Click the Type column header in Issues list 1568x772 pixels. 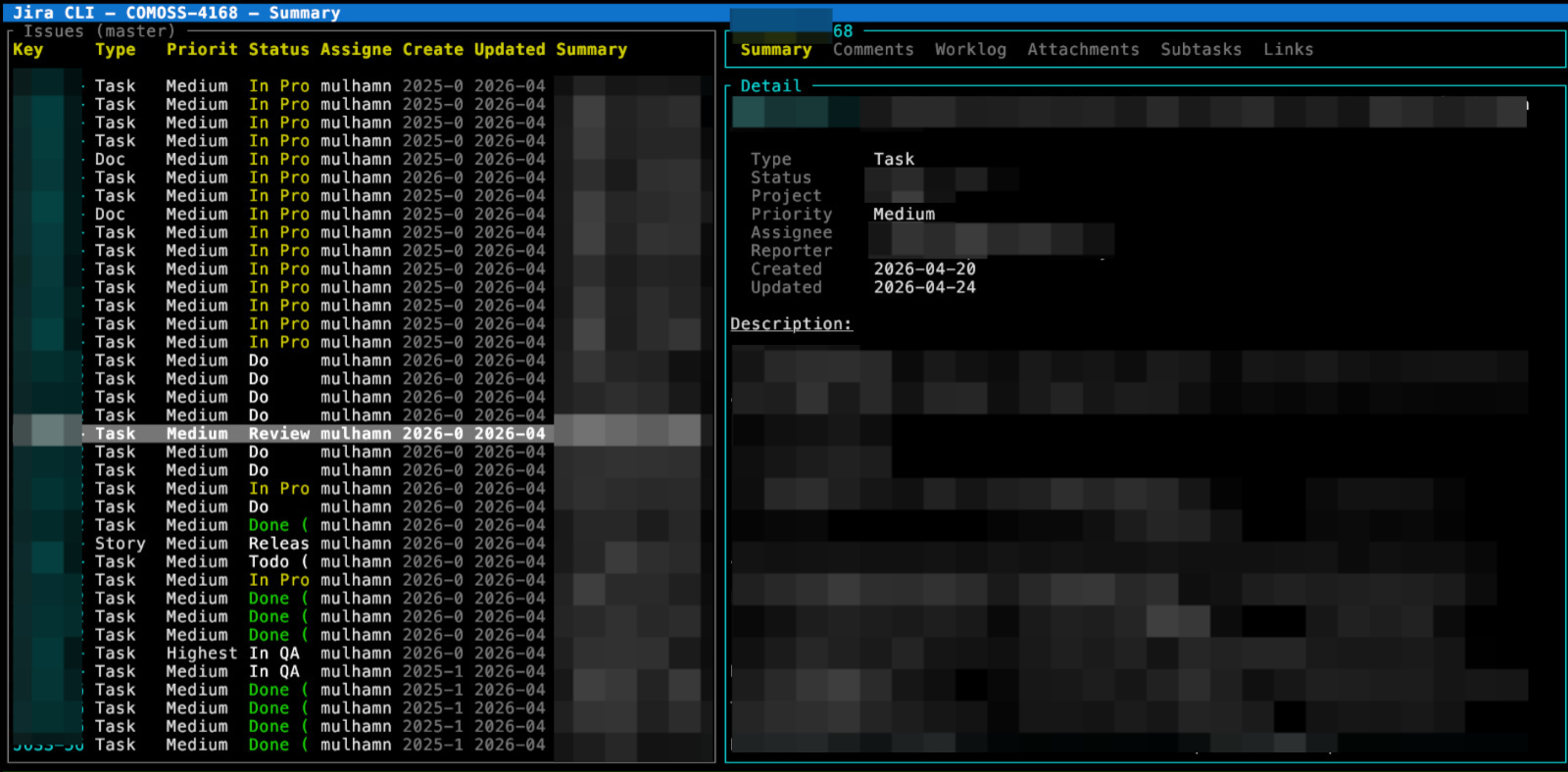(x=116, y=49)
